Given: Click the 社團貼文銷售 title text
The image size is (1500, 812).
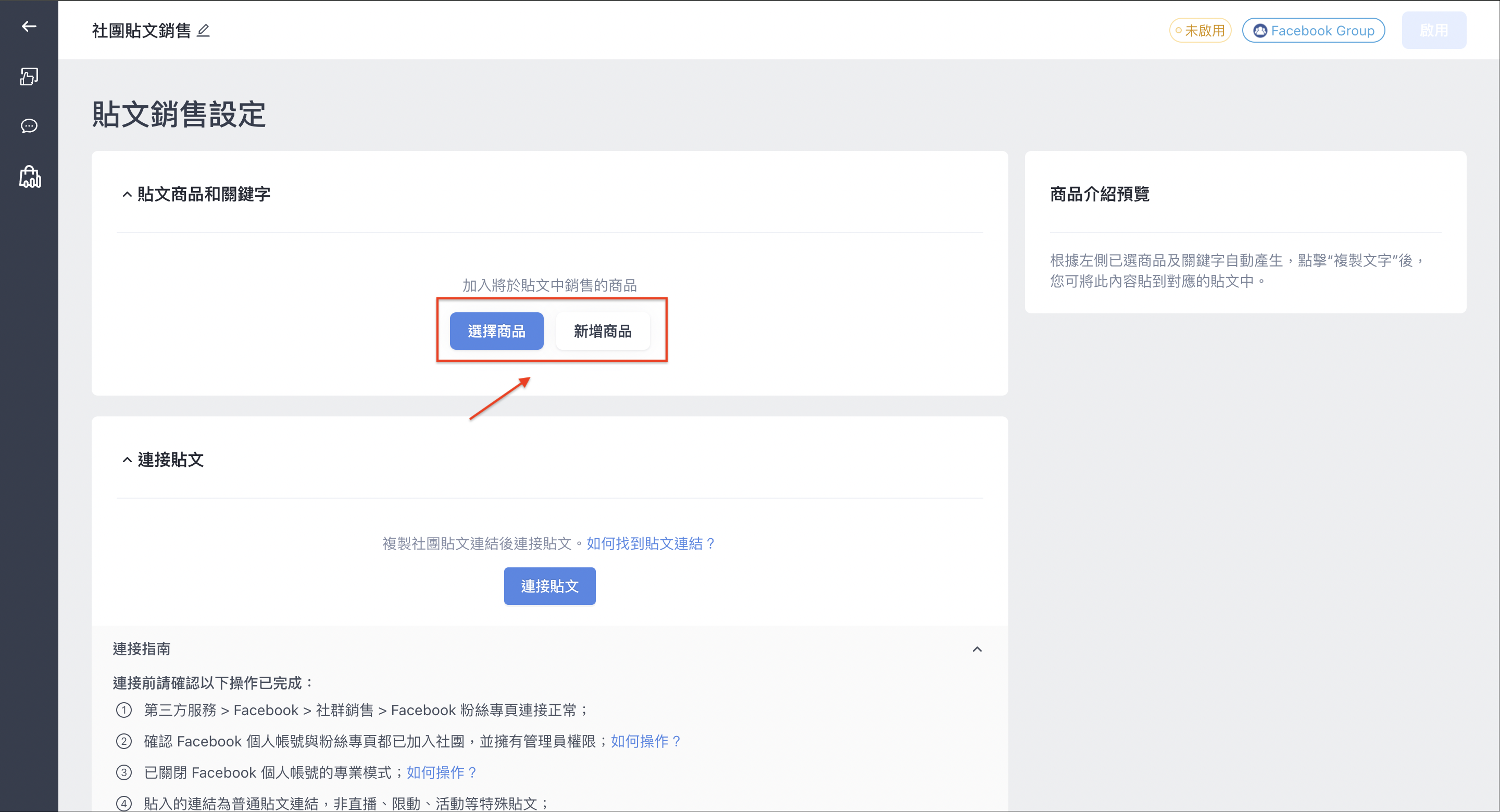Looking at the screenshot, I should point(142,30).
